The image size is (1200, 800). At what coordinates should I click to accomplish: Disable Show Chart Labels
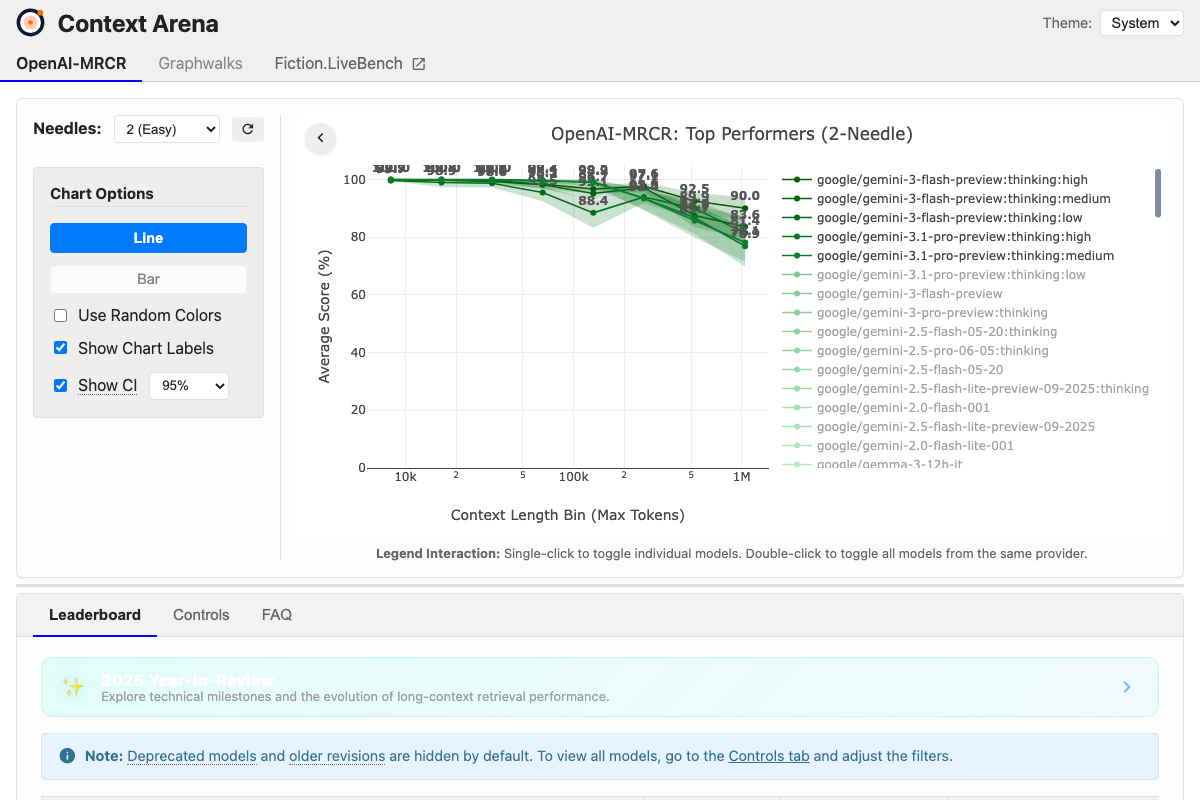[60, 348]
